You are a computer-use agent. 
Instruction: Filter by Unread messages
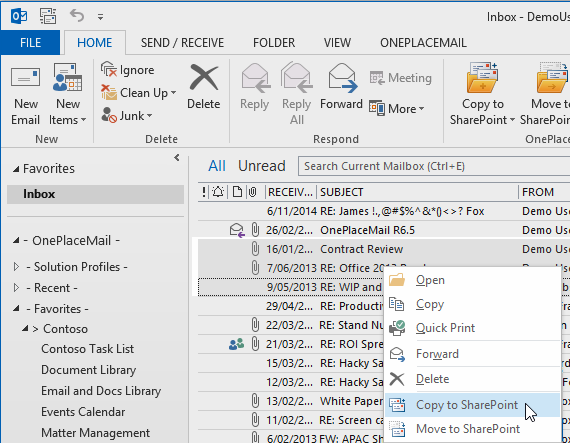point(262,166)
